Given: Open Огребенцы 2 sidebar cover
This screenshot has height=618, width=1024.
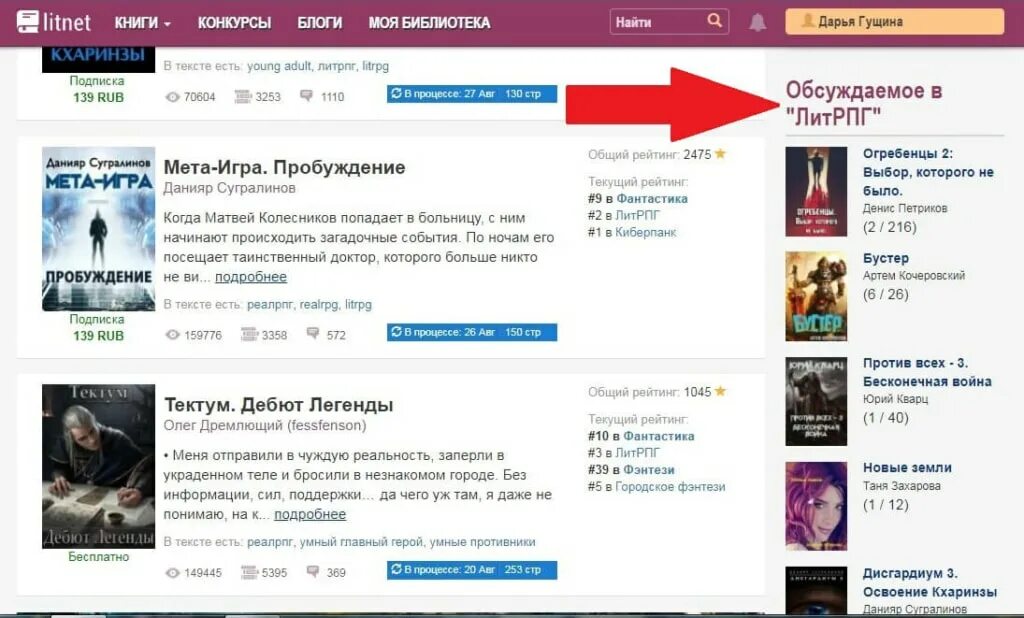Looking at the screenshot, I should click(816, 191).
